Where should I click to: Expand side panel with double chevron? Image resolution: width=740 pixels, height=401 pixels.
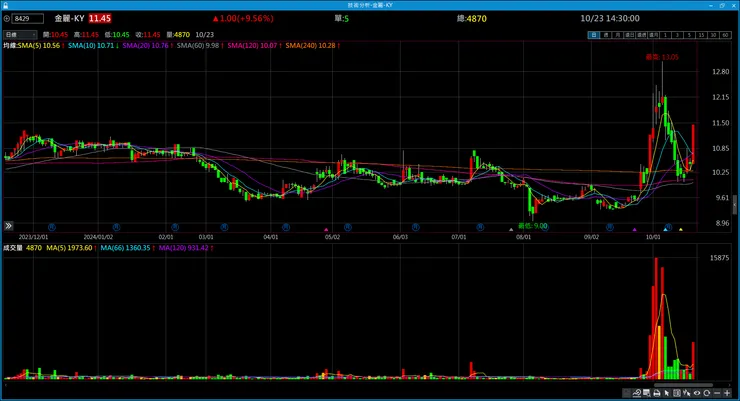8,226
